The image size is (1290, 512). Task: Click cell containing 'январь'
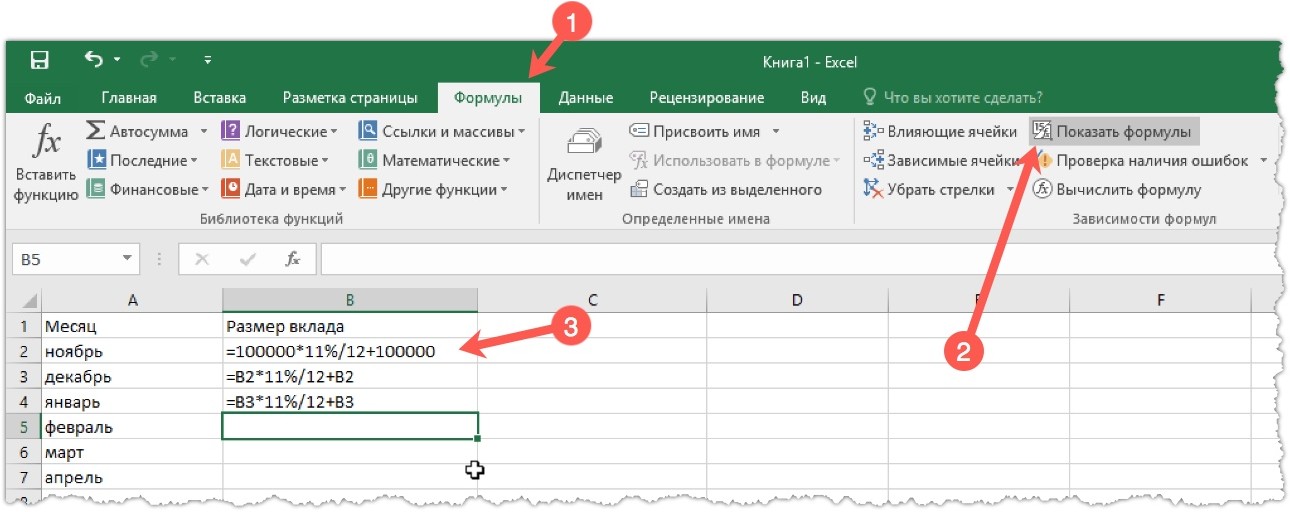(132, 401)
